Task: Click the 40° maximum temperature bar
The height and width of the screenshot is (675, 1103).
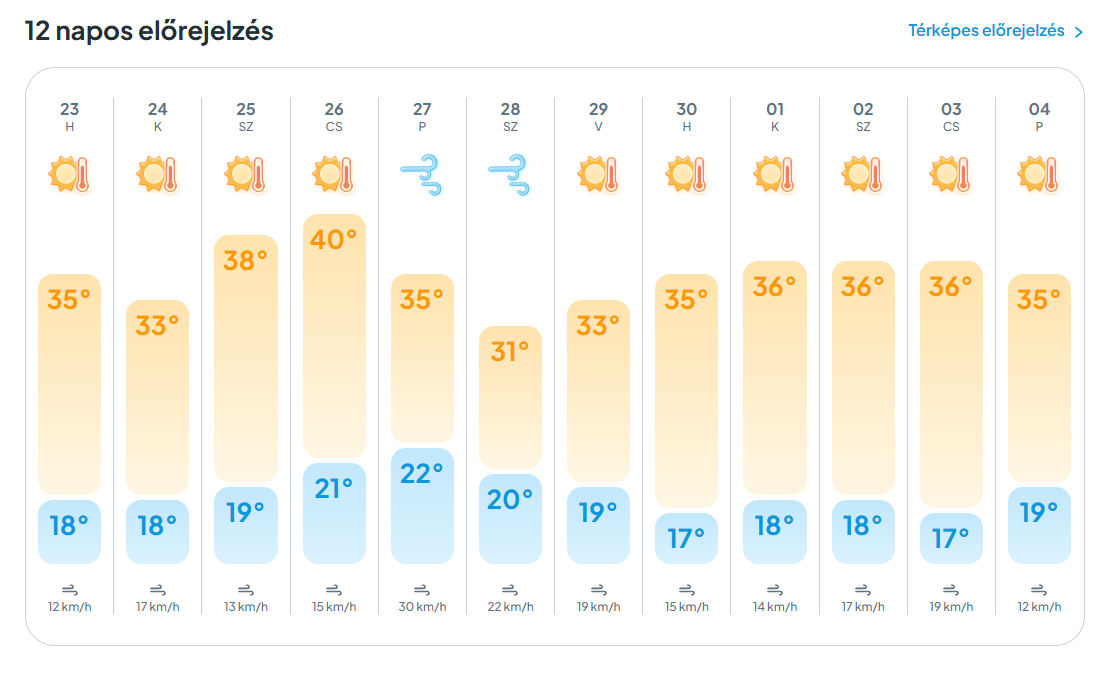Action: point(334,336)
